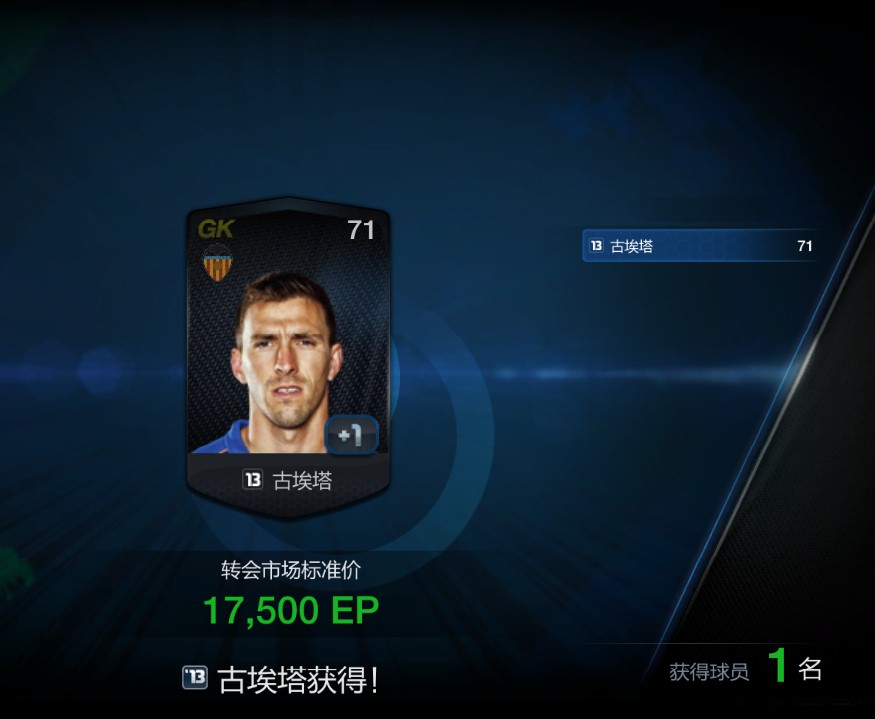Click the Valencia club crest on card
This screenshot has height=719, width=875.
217,263
